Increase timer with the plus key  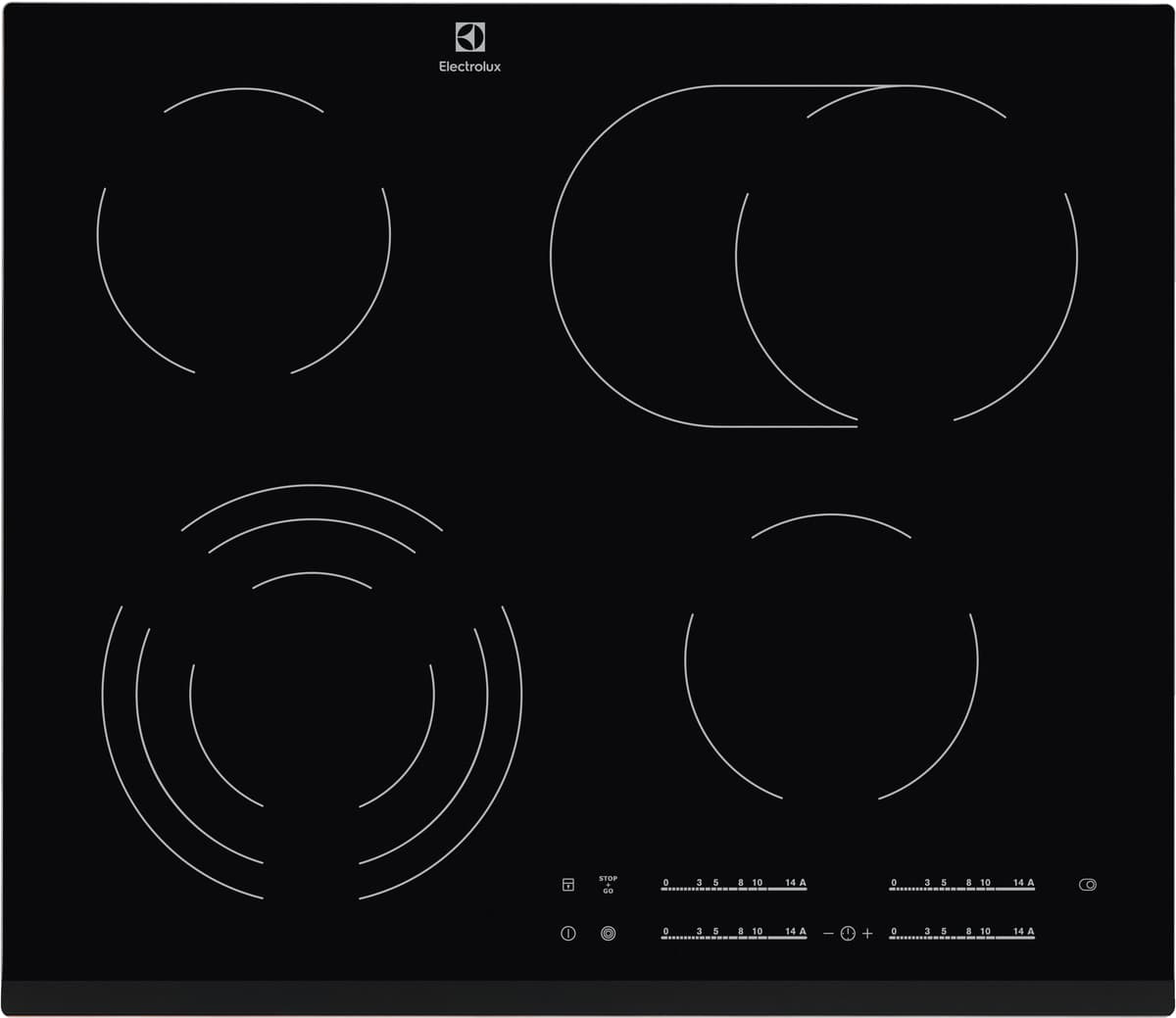[x=867, y=934]
